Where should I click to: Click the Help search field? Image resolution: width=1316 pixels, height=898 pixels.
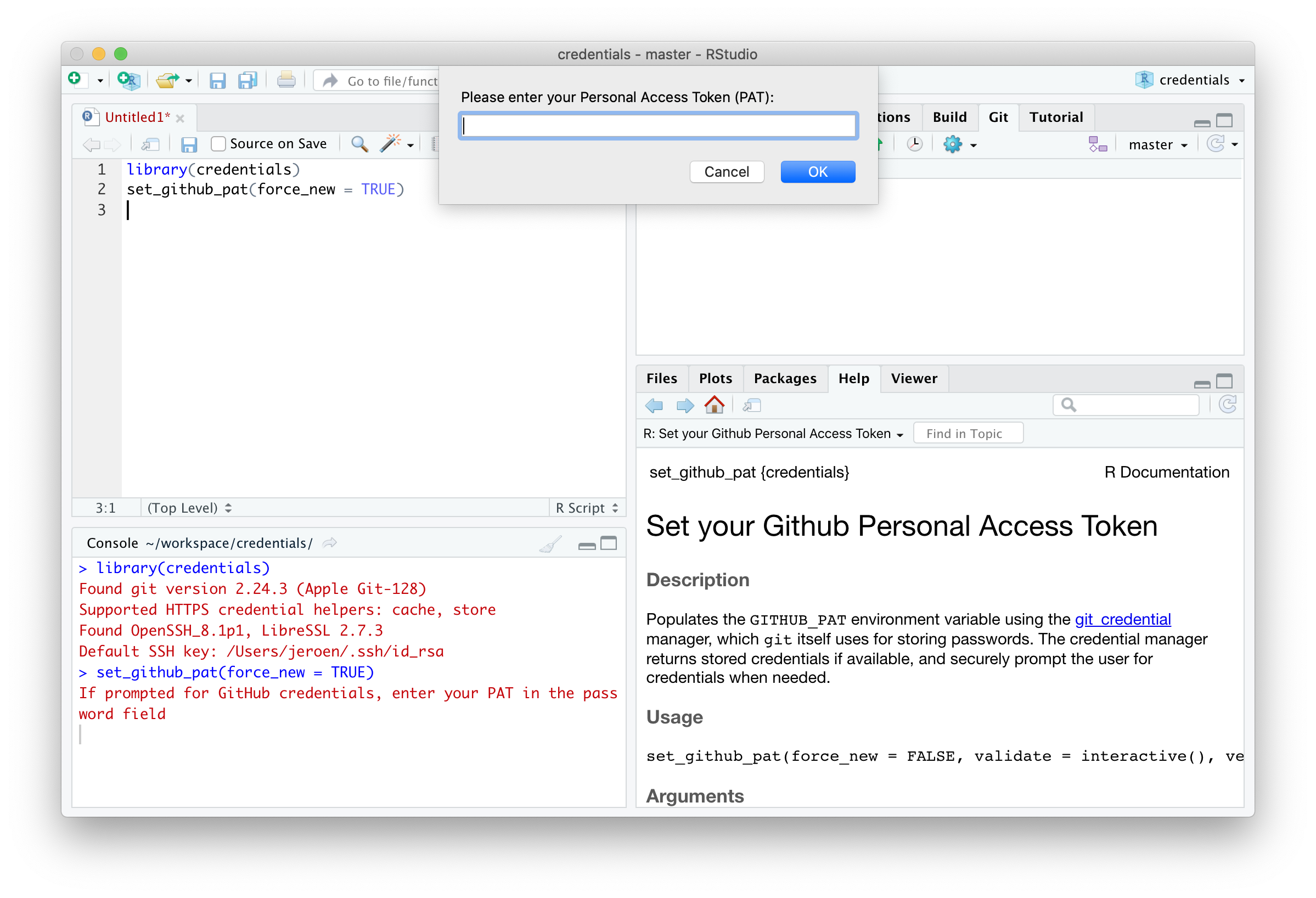1126,405
